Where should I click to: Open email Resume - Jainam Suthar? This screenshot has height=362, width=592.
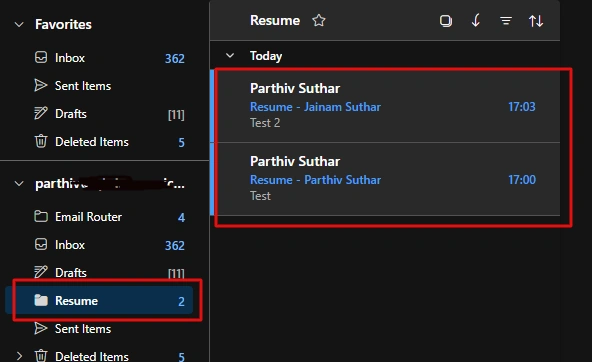coord(385,106)
